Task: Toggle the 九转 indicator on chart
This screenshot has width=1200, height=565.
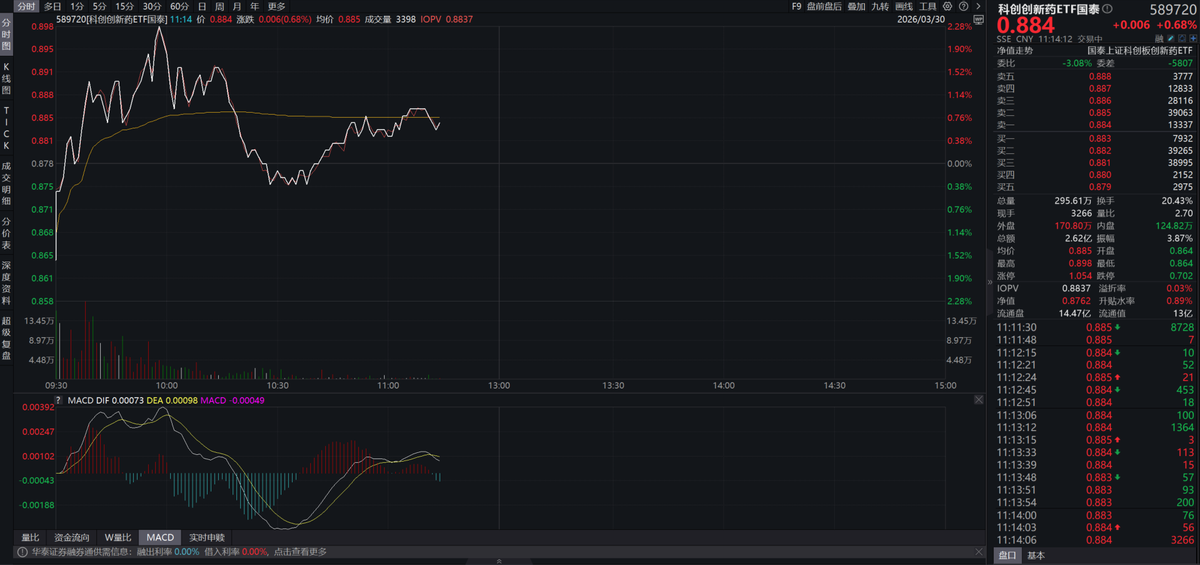Action: click(x=880, y=6)
